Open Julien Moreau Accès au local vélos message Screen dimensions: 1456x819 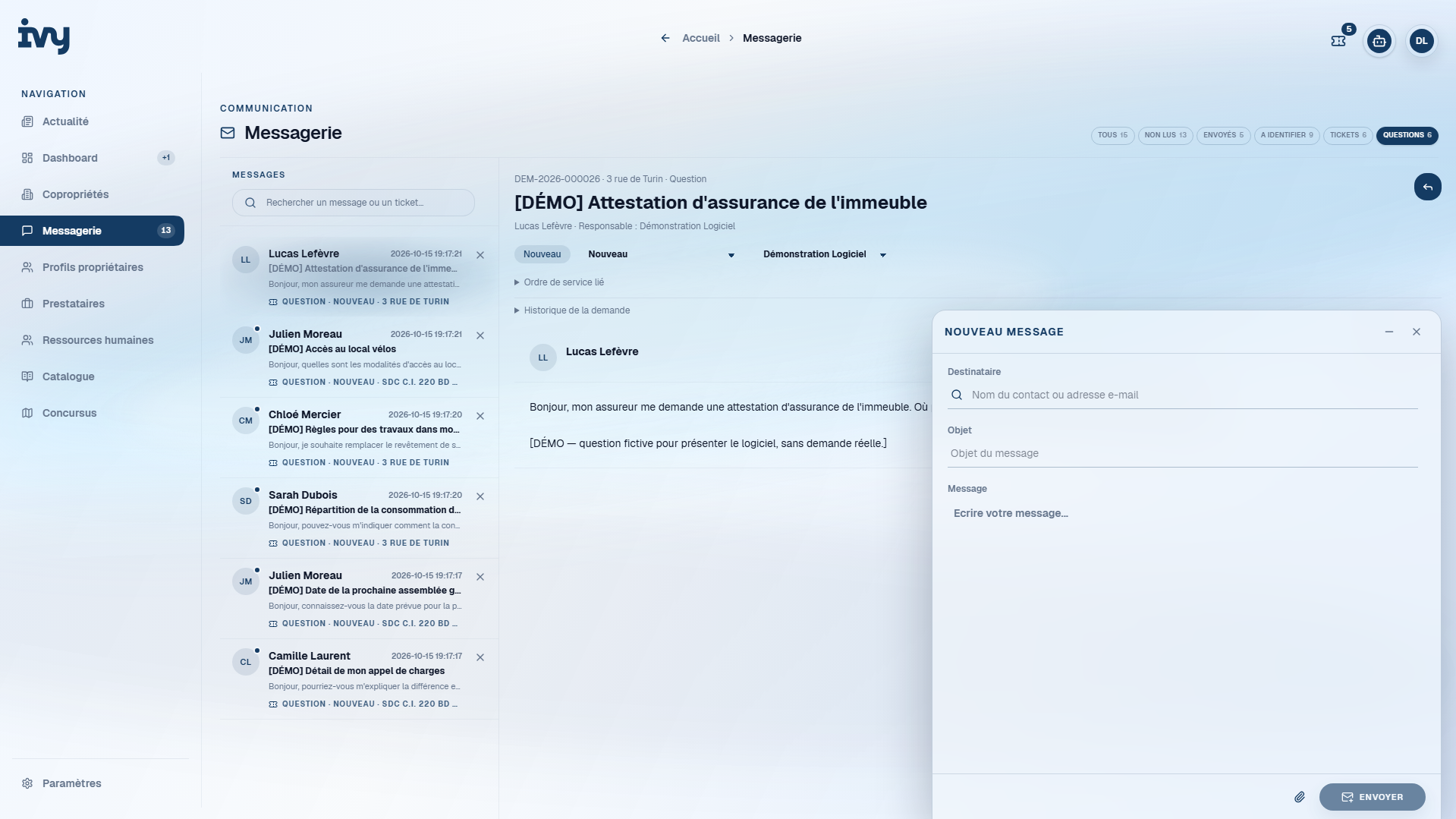359,358
